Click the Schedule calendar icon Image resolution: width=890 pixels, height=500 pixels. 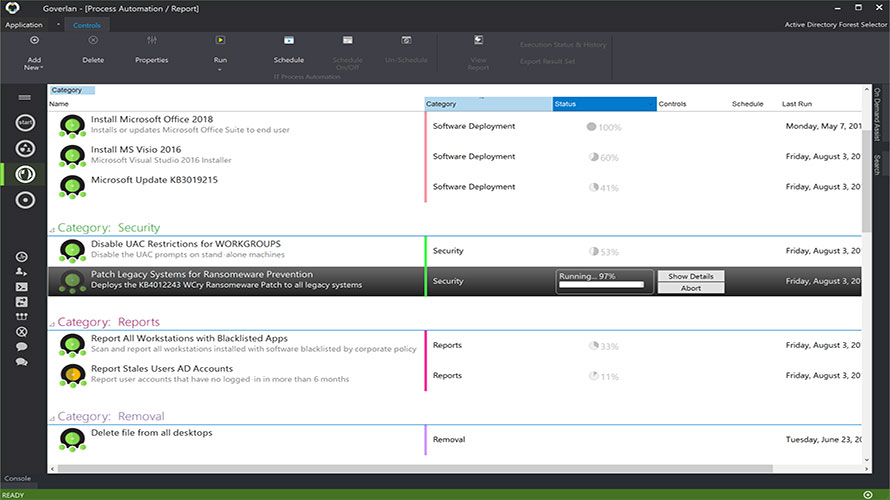click(x=289, y=41)
